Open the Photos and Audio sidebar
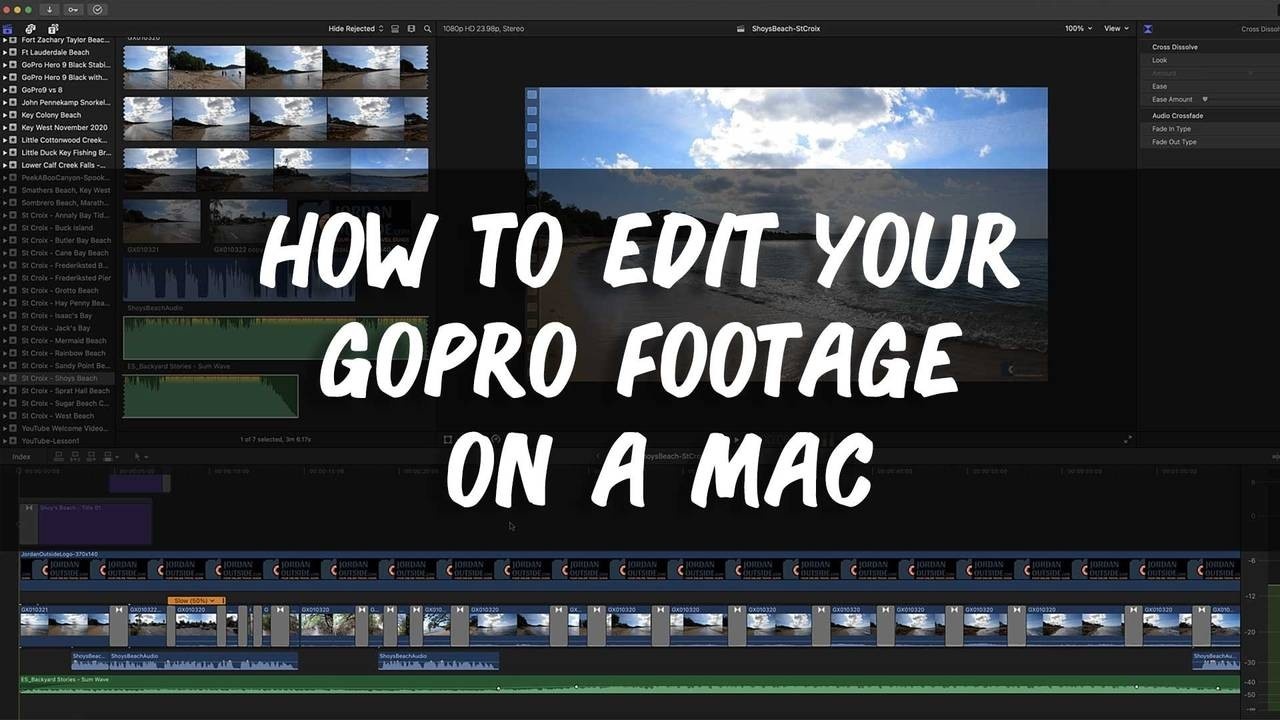 30,28
